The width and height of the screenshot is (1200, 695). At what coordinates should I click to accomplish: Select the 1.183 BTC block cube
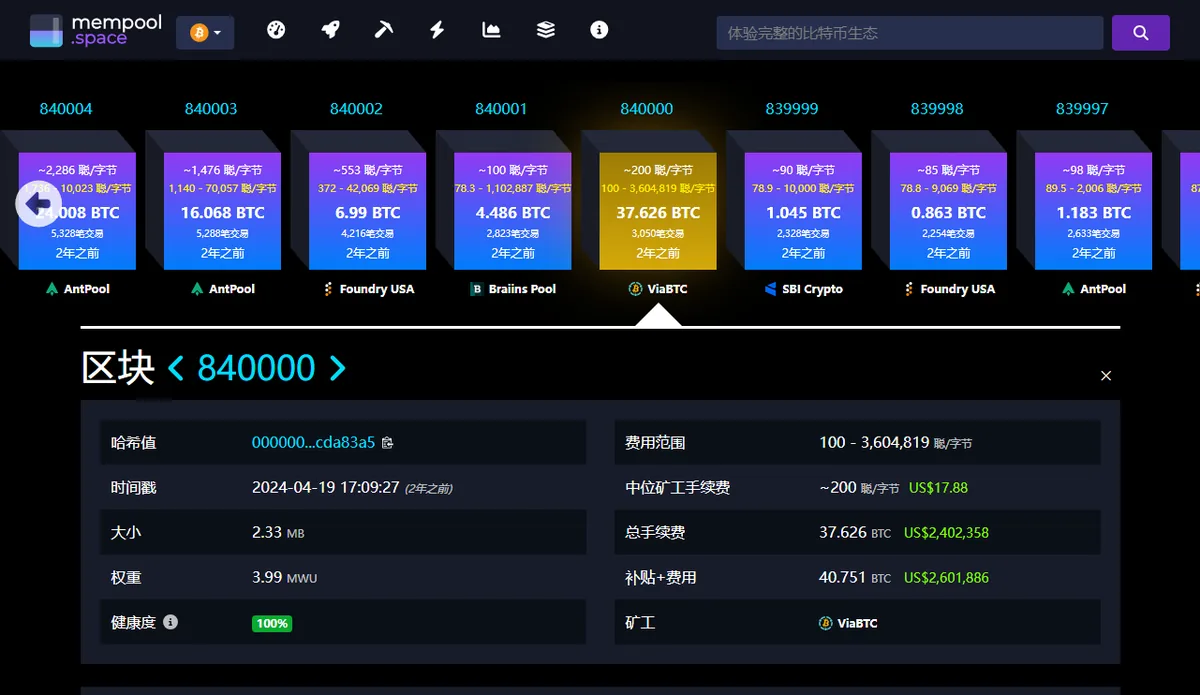click(1093, 211)
